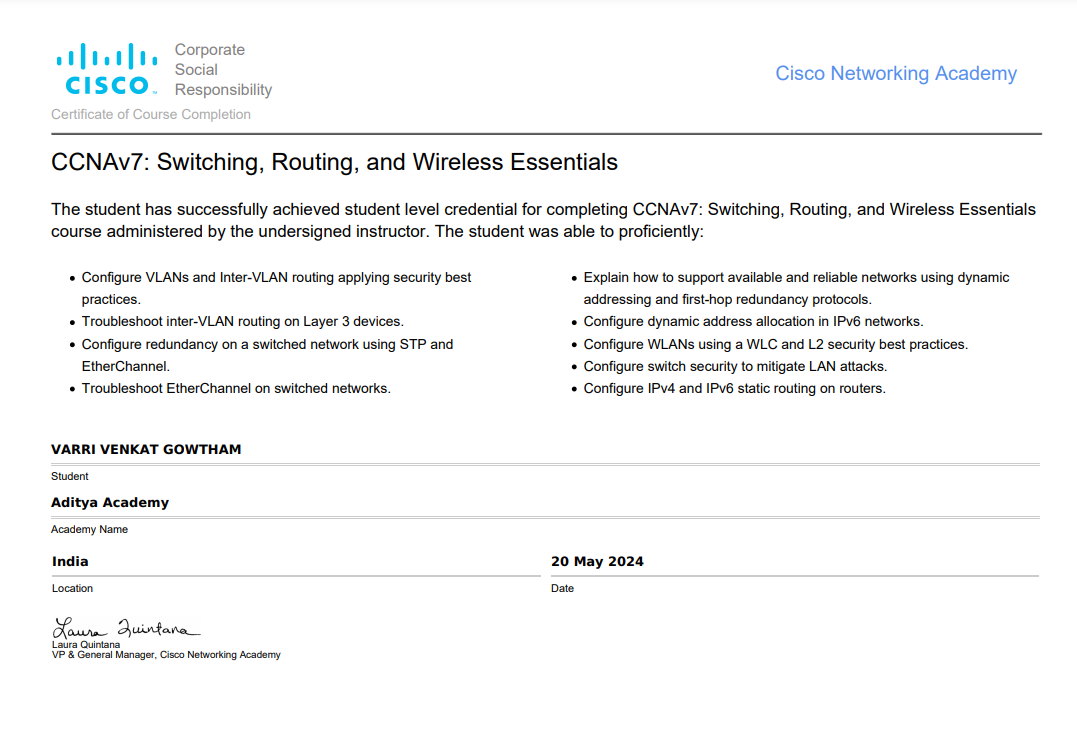Click the VP & General Manager title line
This screenshot has height=730, width=1077.
point(166,655)
